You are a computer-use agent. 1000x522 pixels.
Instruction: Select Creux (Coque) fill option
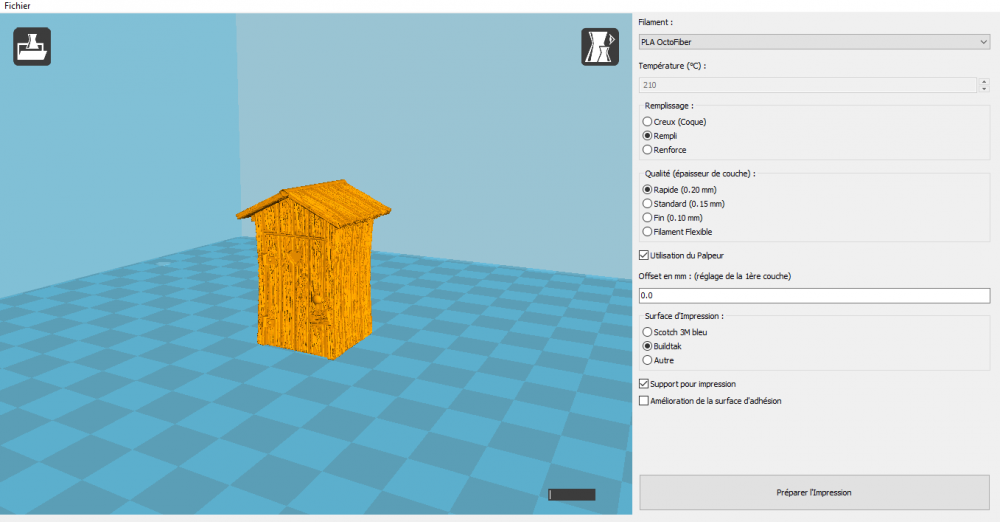675,122
